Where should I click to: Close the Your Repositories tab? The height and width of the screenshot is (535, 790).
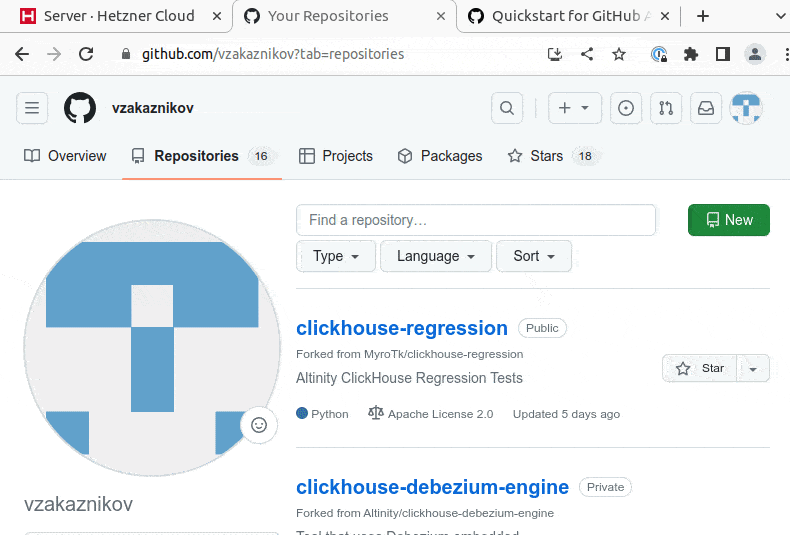(441, 16)
